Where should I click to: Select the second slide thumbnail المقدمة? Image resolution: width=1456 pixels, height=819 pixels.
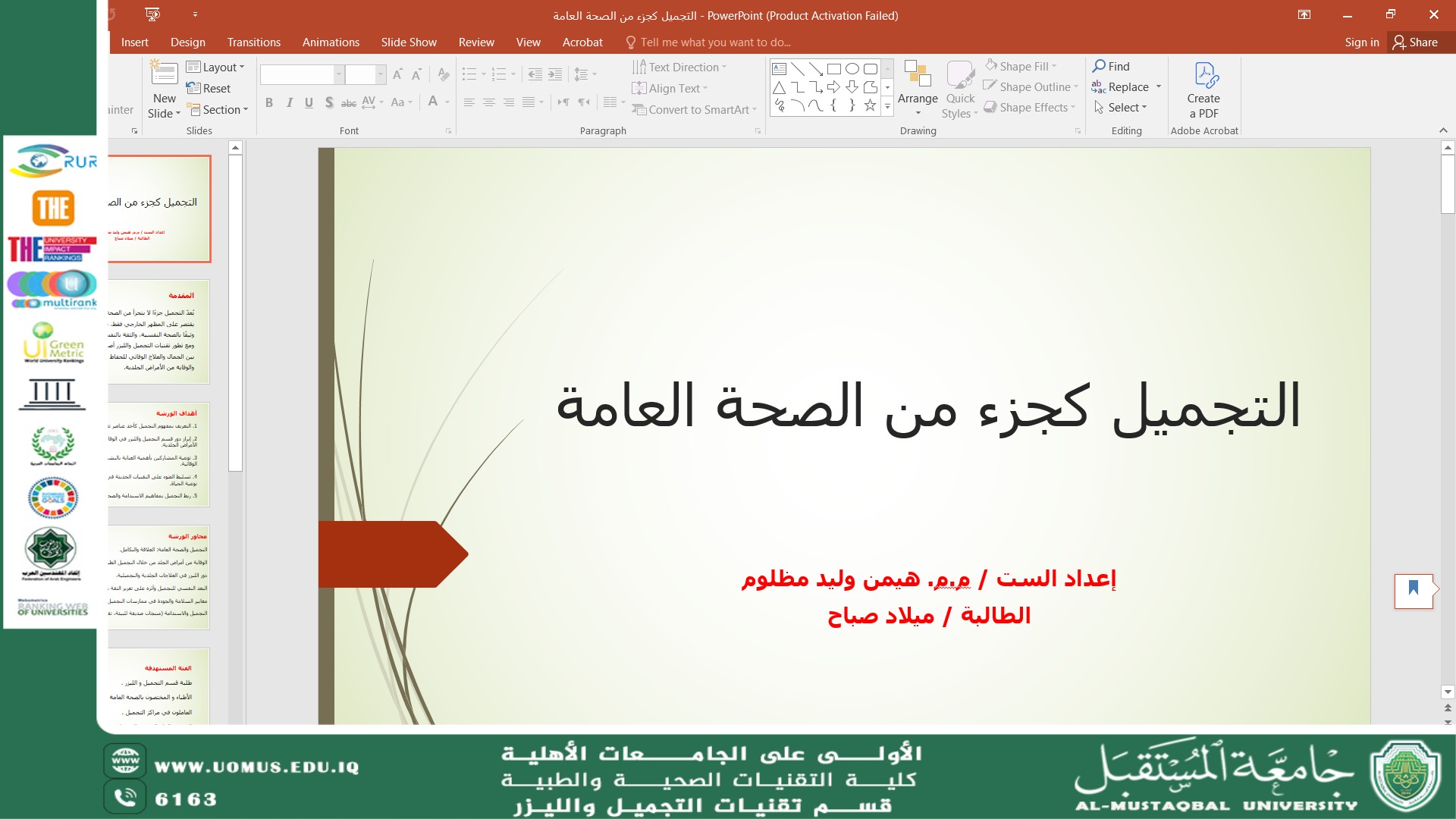tap(158, 331)
